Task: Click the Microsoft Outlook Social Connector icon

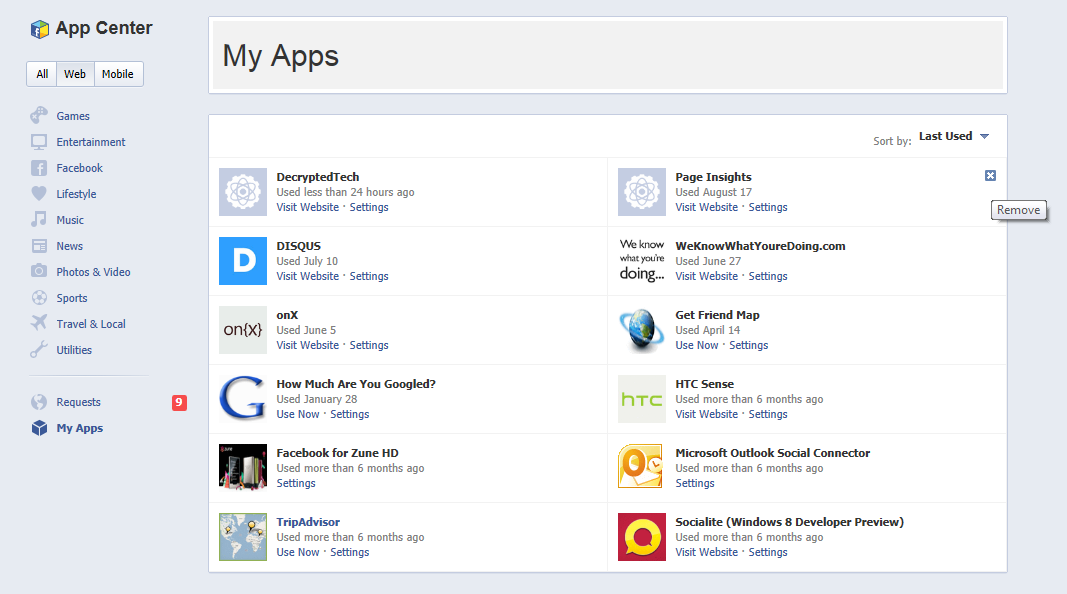Action: 642,467
